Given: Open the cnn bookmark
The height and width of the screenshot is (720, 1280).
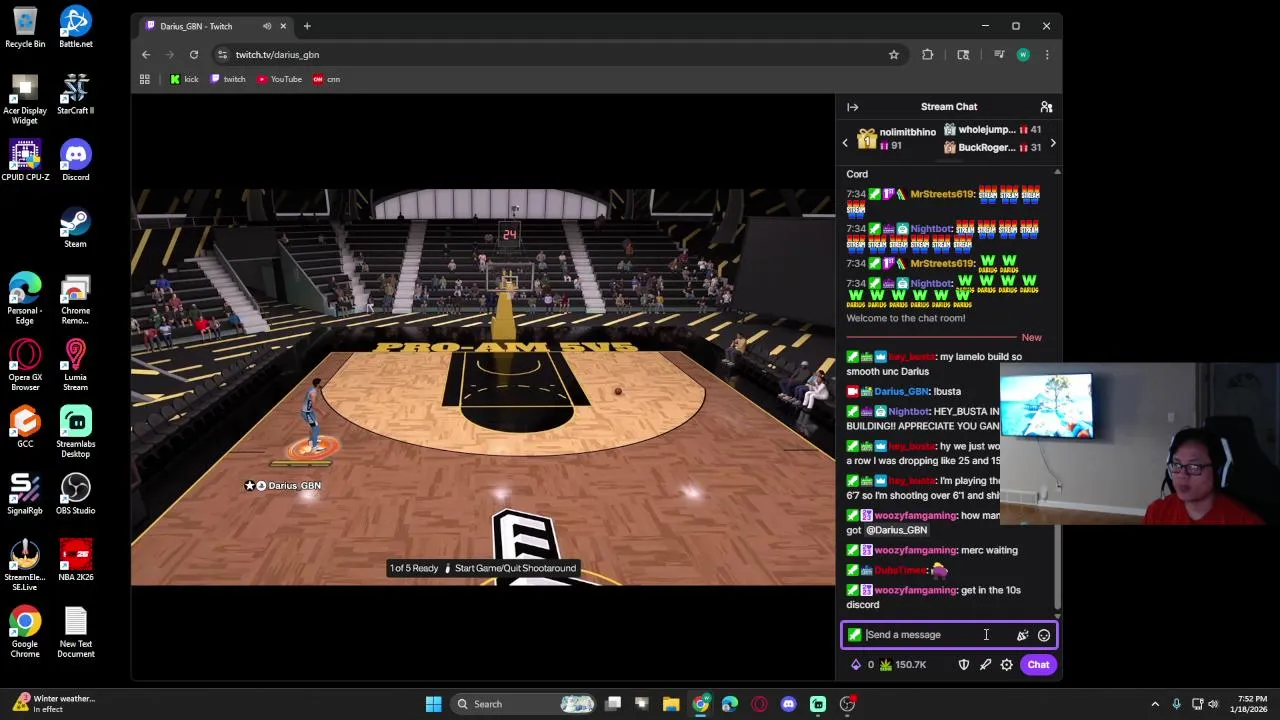Looking at the screenshot, I should 327,79.
